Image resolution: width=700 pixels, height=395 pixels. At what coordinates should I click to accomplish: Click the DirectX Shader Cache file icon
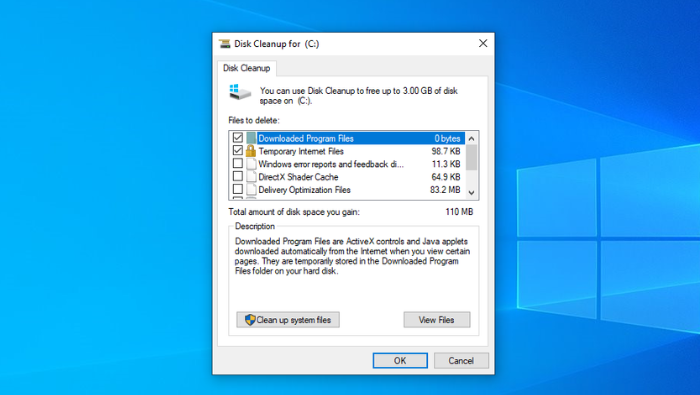[x=251, y=177]
